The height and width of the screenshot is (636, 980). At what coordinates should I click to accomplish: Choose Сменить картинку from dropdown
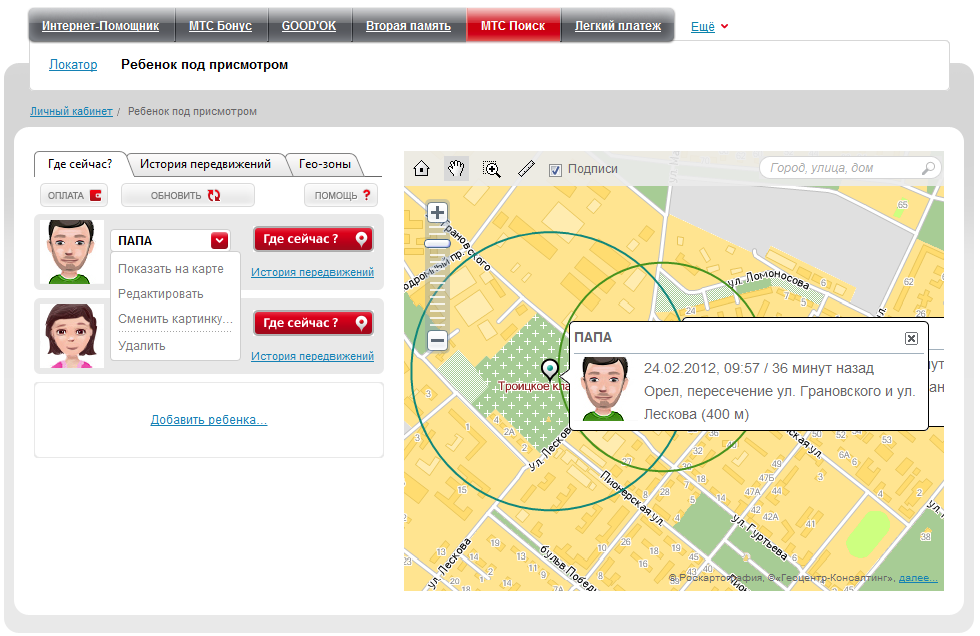175,319
